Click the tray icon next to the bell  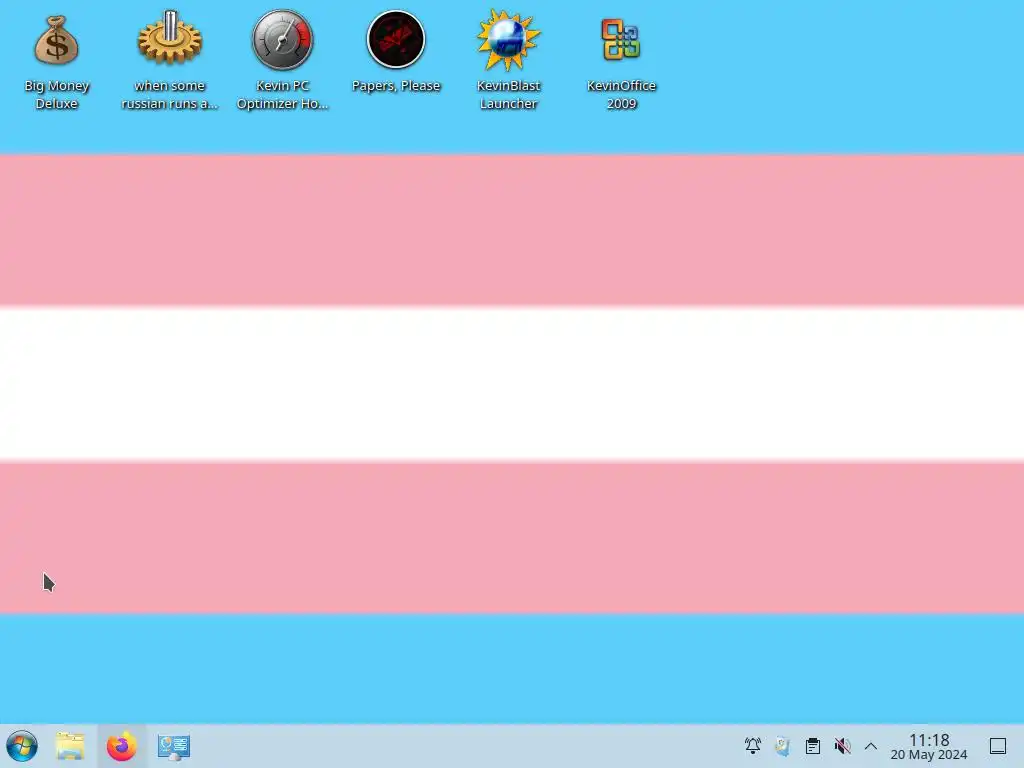point(782,746)
